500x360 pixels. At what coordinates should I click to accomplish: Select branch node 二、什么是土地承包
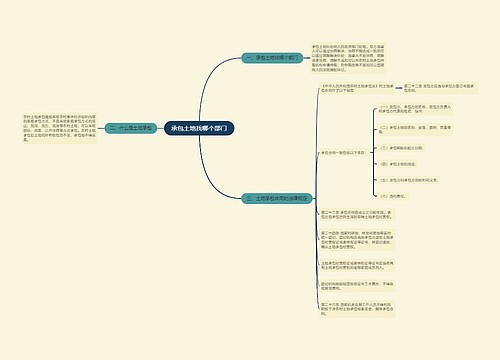coord(131,128)
